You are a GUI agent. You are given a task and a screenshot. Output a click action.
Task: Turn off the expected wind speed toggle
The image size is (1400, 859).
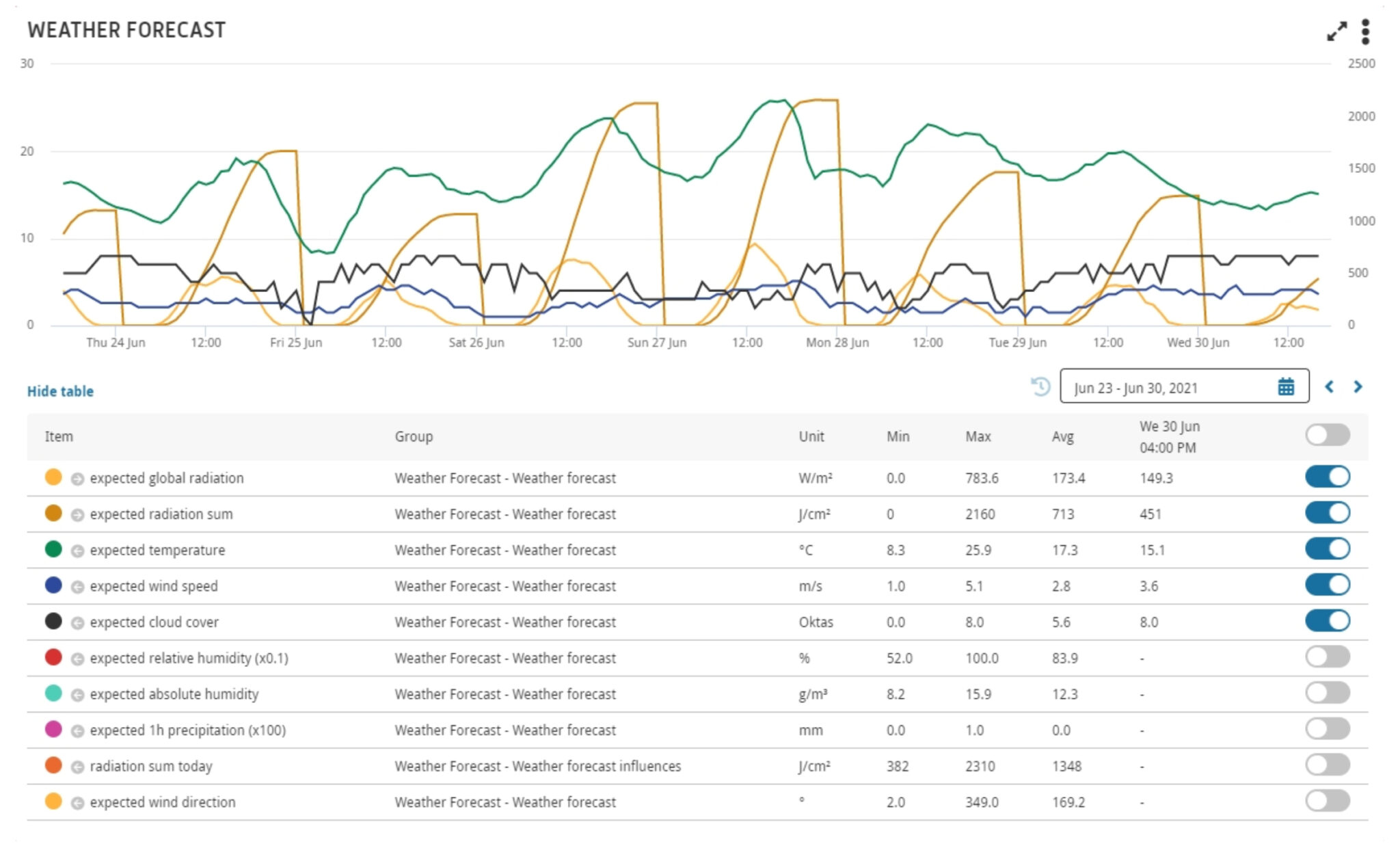[x=1328, y=585]
